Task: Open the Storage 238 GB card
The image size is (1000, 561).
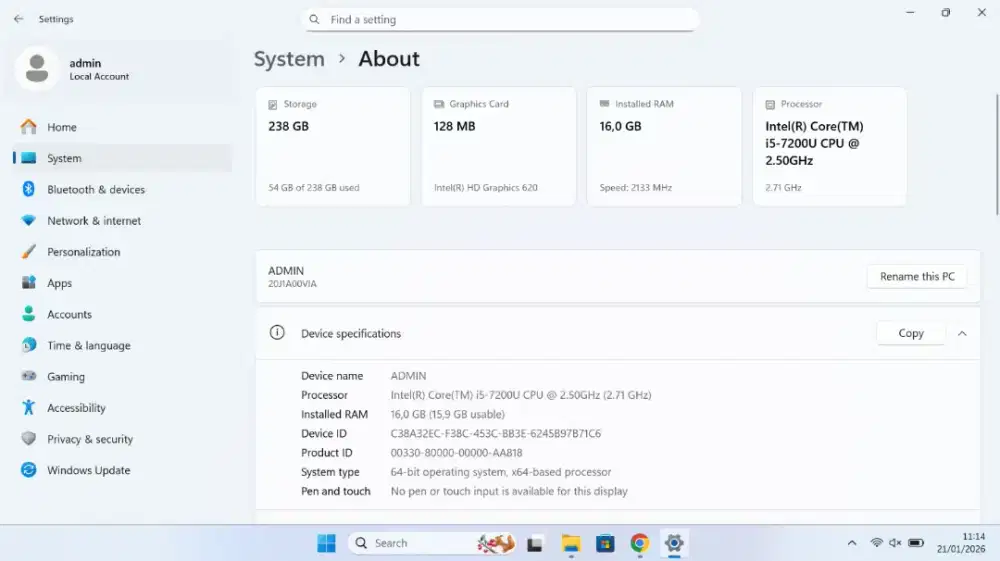Action: coord(333,147)
